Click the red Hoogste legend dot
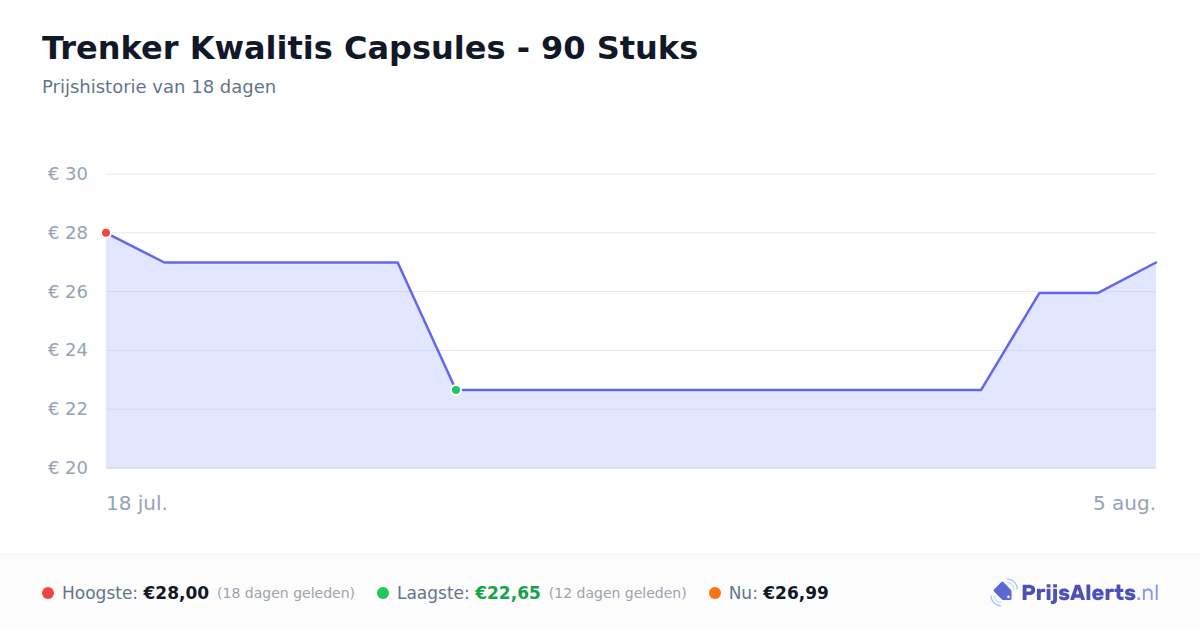 pyautogui.click(x=48, y=593)
